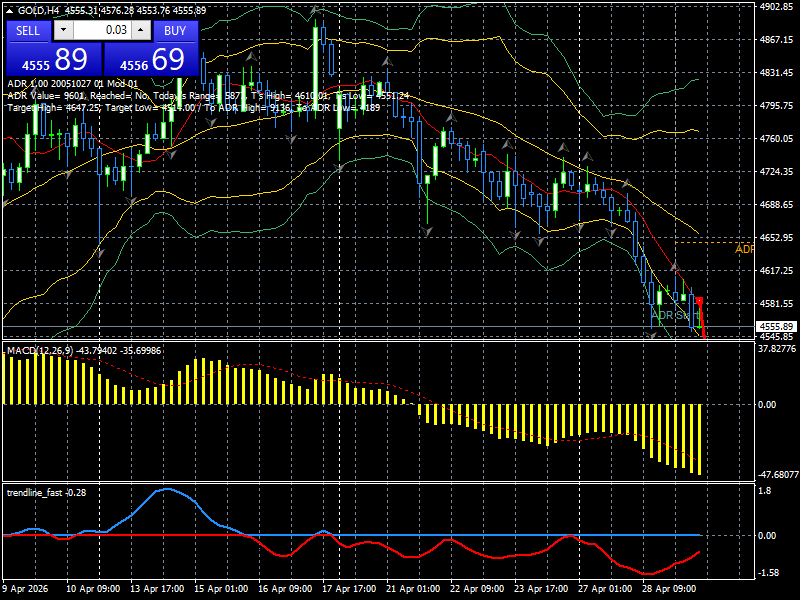Click the 16 Apr 09:00 time label
This screenshot has width=800, height=600.
[x=285, y=589]
